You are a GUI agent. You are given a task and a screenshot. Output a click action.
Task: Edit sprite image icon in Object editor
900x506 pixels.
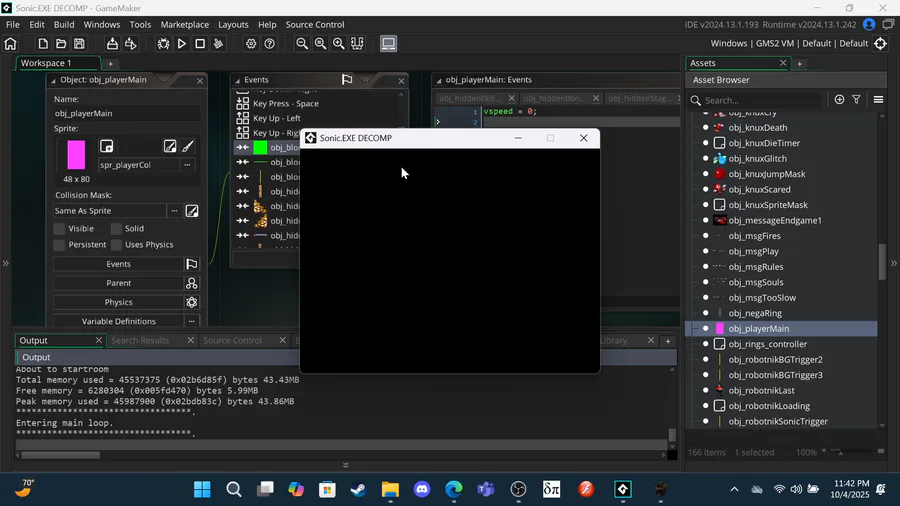point(170,146)
